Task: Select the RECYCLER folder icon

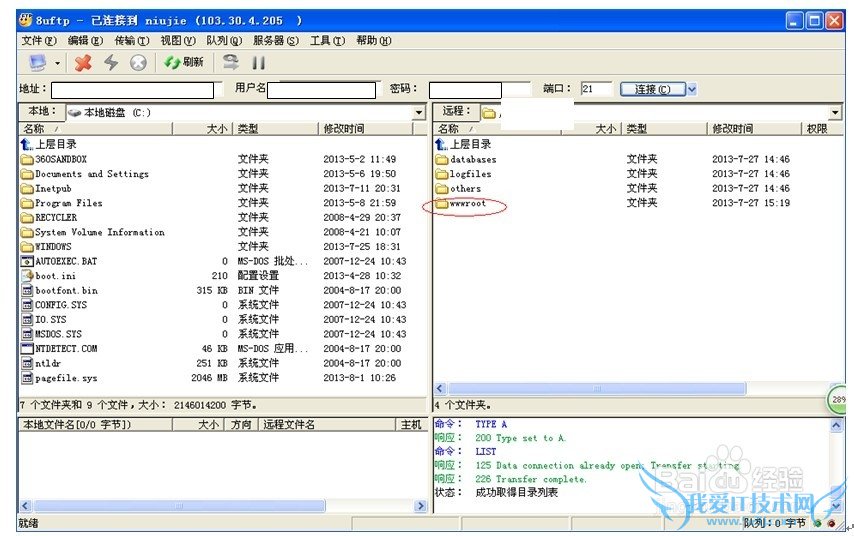Action: click(x=27, y=218)
